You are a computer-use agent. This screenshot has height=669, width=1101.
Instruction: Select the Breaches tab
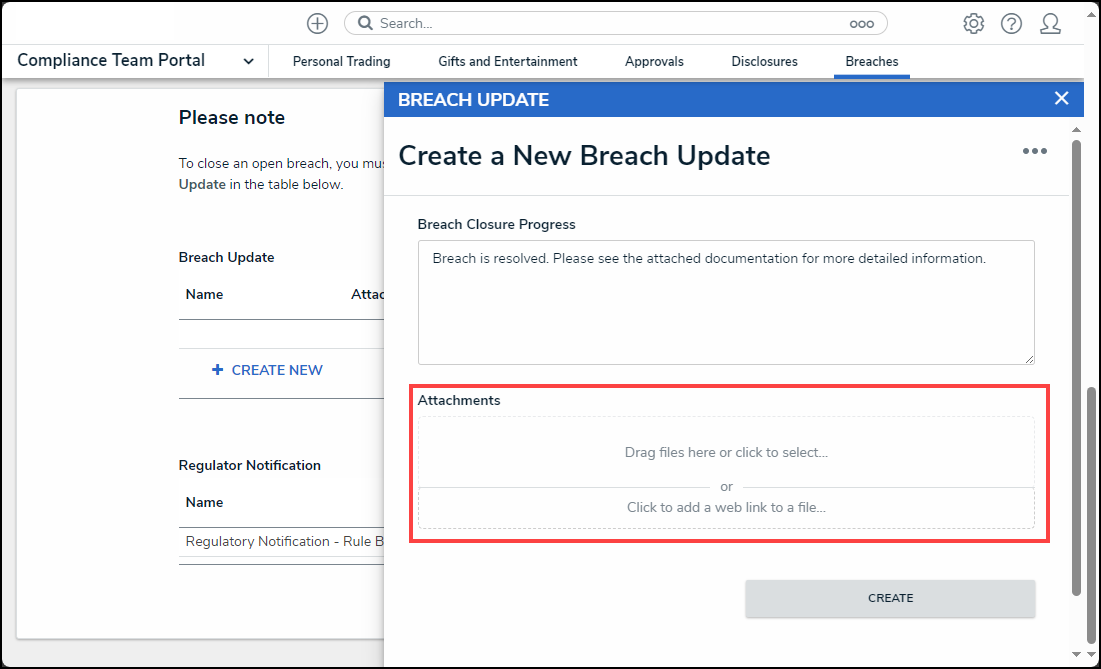click(871, 61)
